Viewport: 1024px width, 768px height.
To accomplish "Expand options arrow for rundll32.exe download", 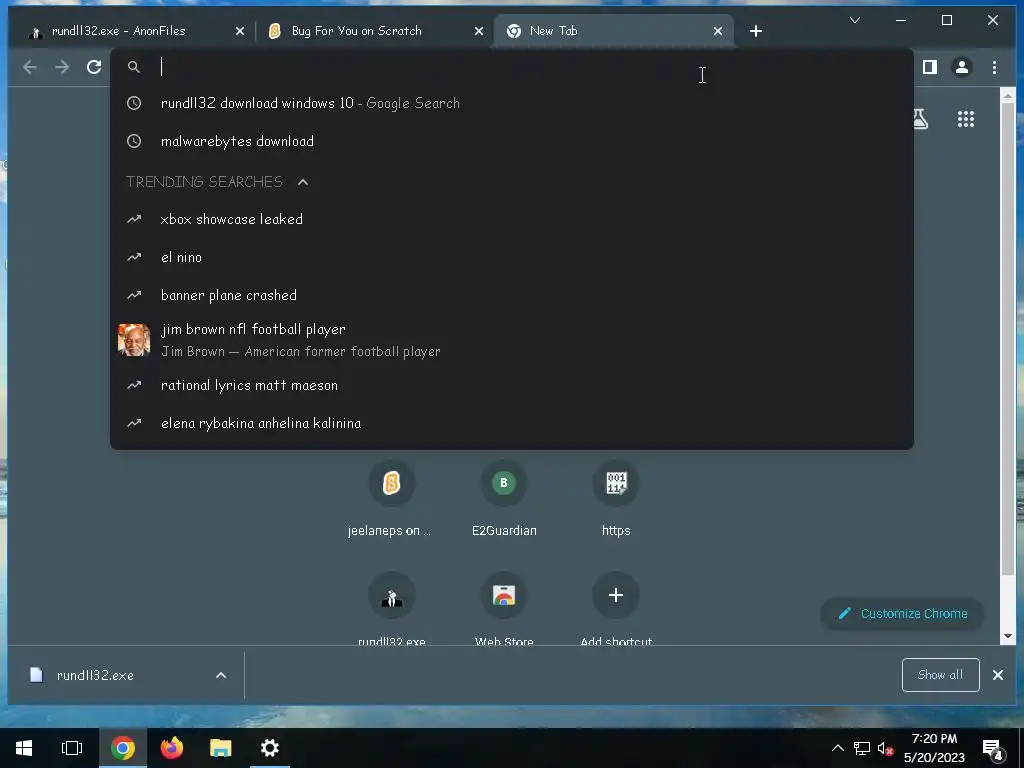I will point(221,675).
